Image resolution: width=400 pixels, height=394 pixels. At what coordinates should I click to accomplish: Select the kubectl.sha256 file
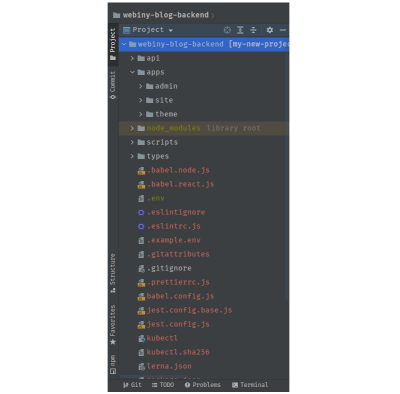[178, 352]
